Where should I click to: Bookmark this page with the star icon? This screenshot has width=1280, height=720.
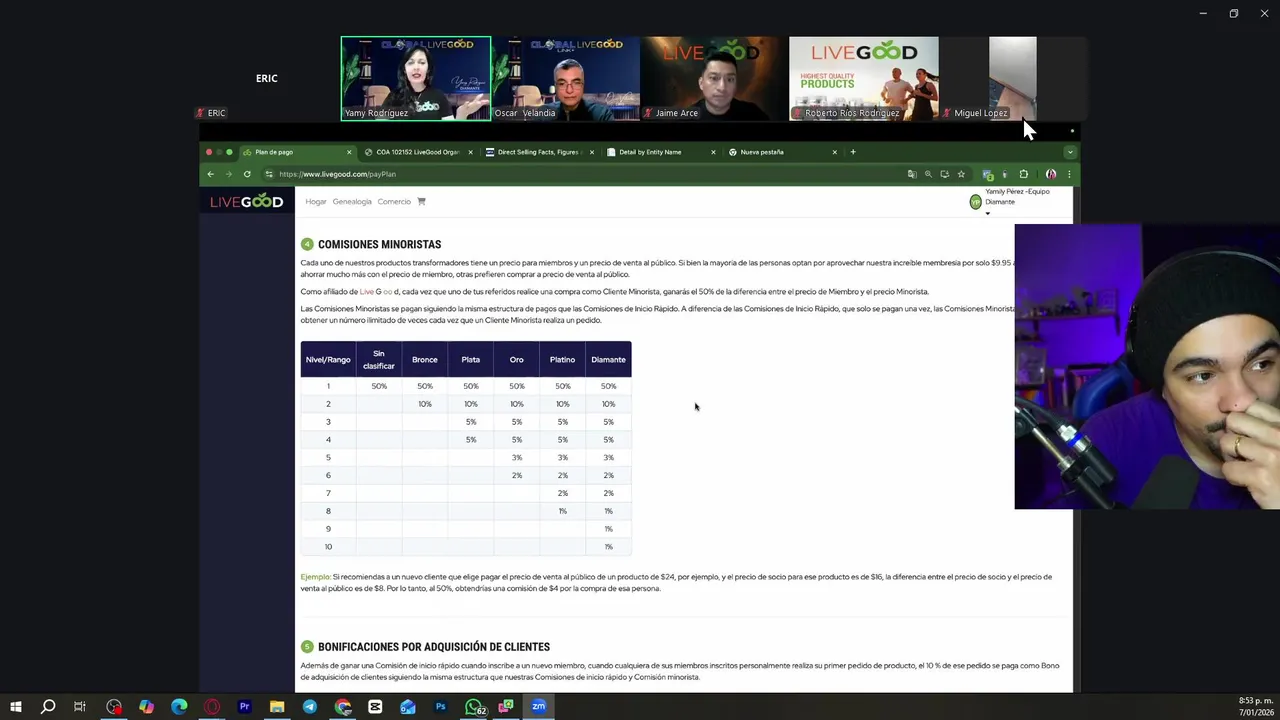961,174
